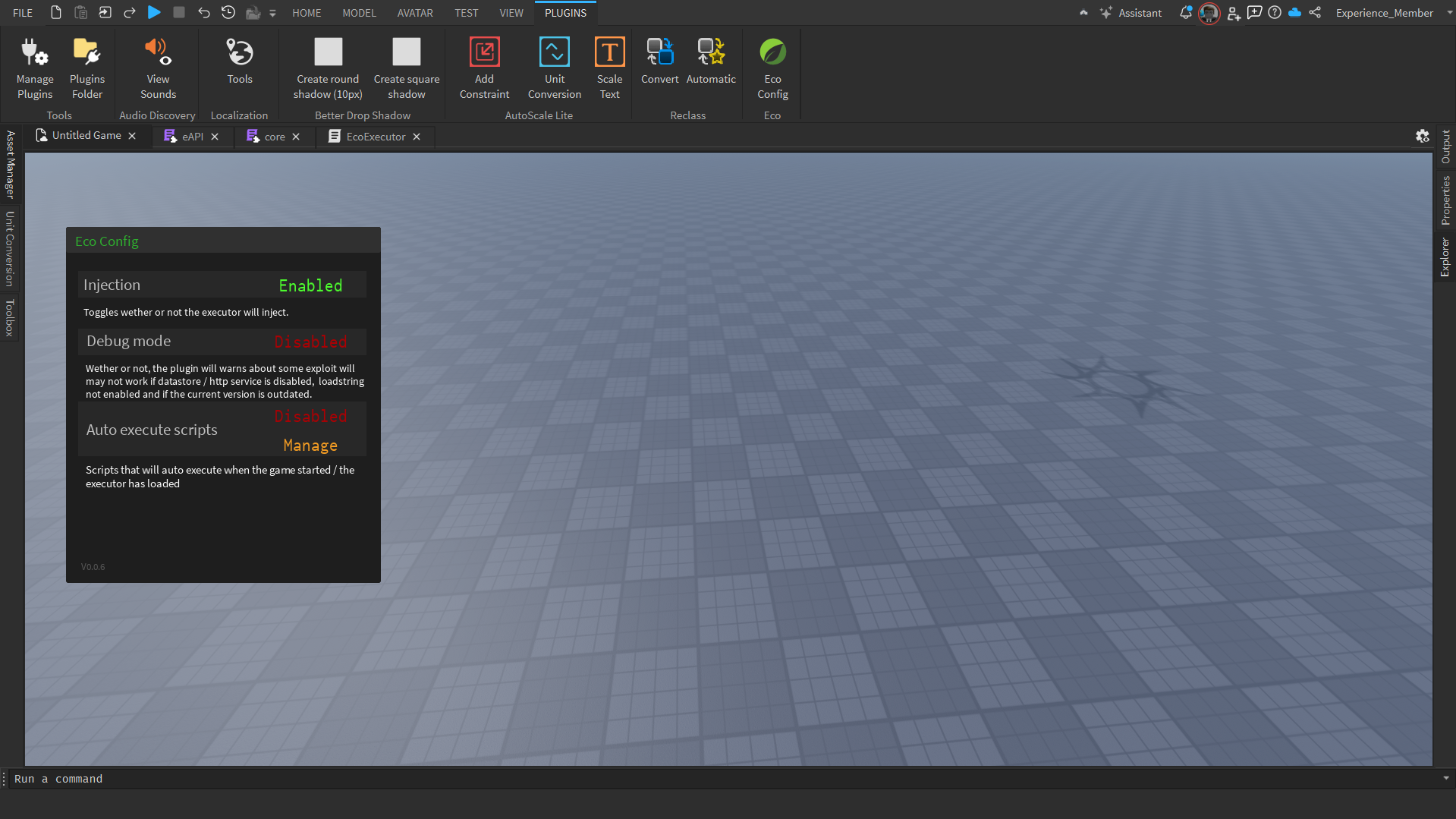Close the eAPI tab

(215, 137)
